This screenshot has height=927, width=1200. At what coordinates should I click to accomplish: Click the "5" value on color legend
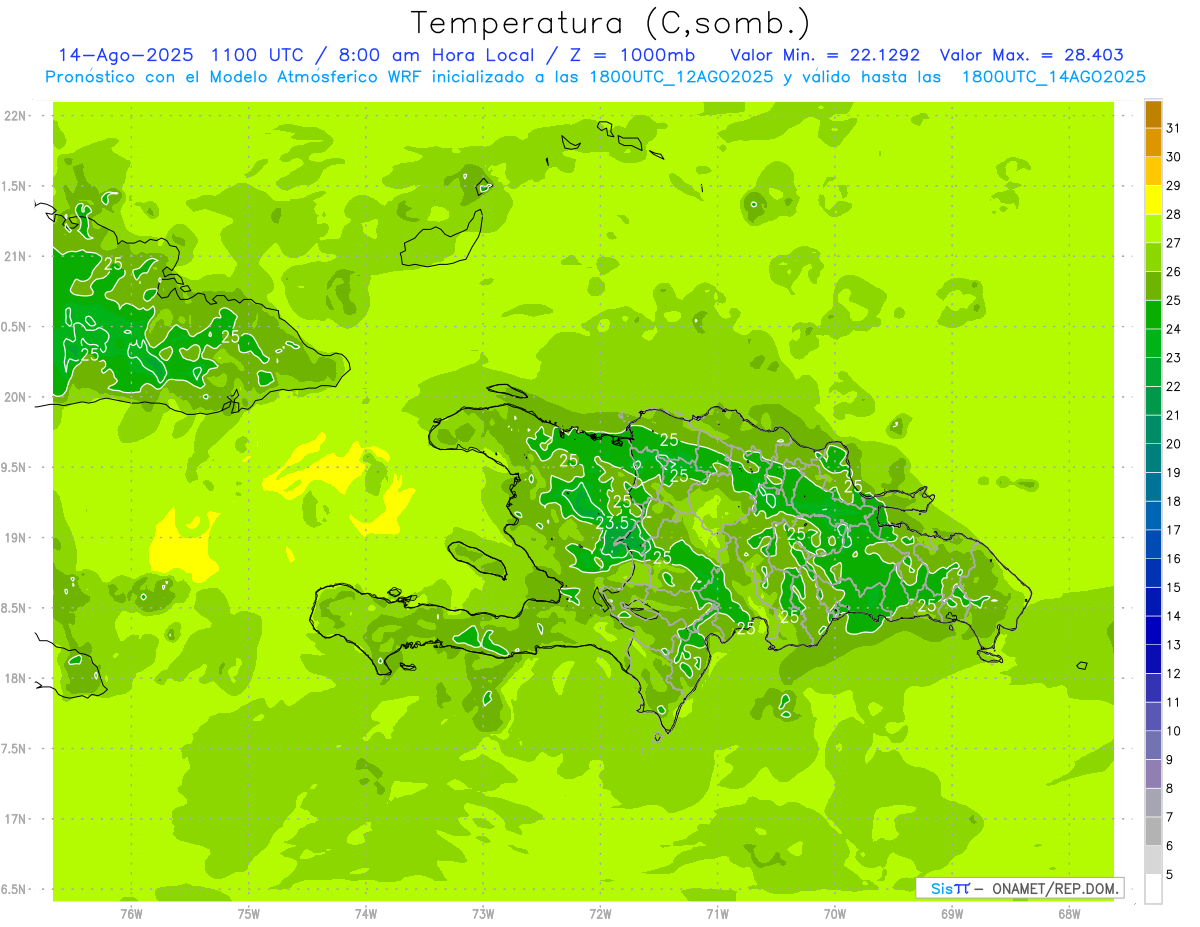pos(1170,875)
